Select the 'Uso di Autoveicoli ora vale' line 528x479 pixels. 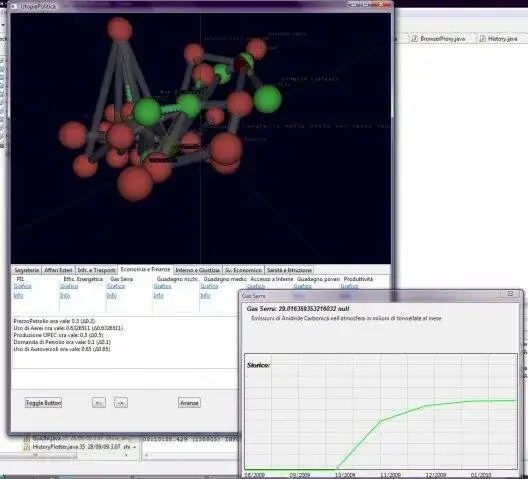[62, 349]
